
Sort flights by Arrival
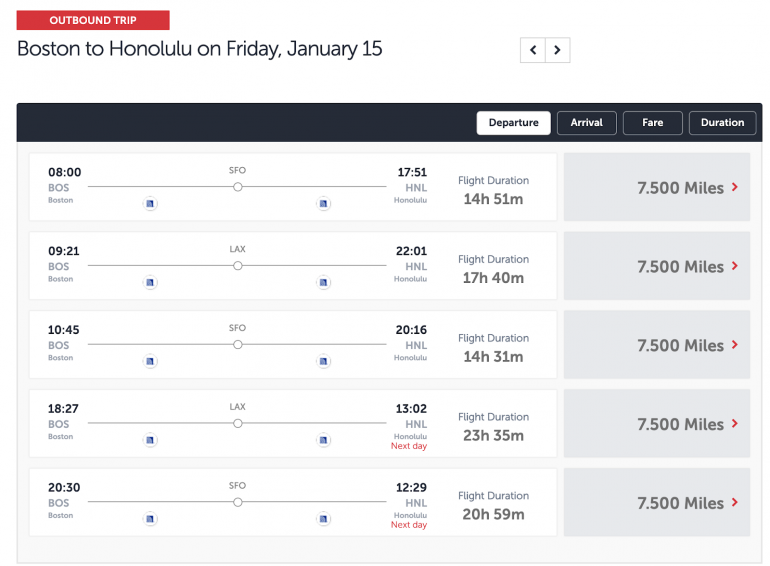[x=586, y=123]
